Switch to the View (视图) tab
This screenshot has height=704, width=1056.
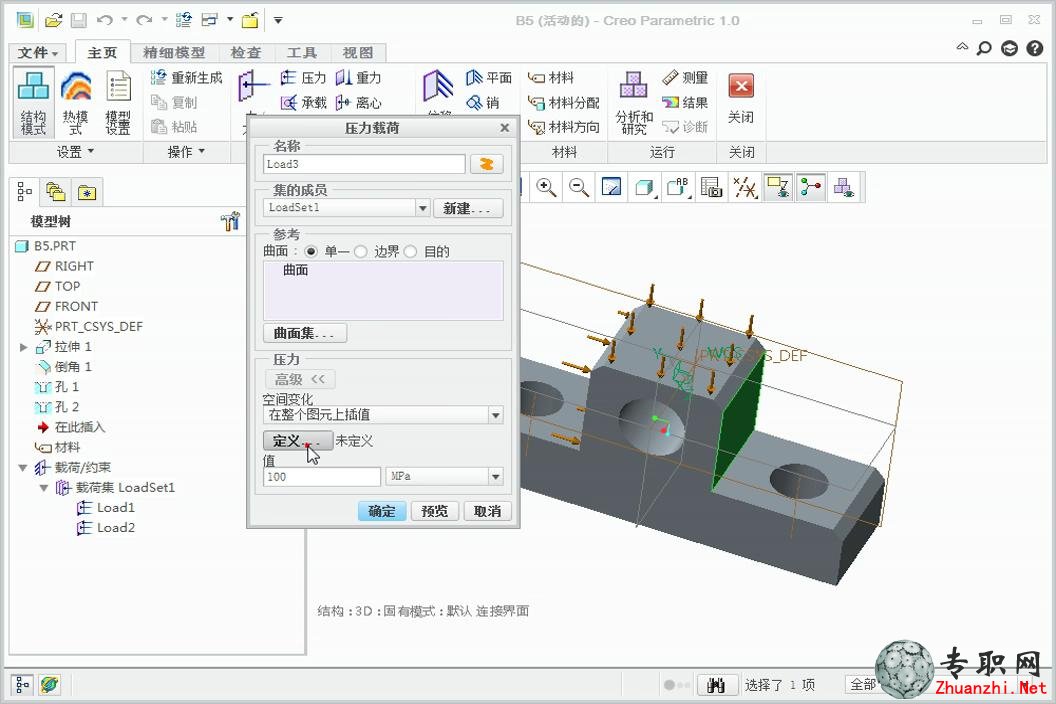click(357, 53)
